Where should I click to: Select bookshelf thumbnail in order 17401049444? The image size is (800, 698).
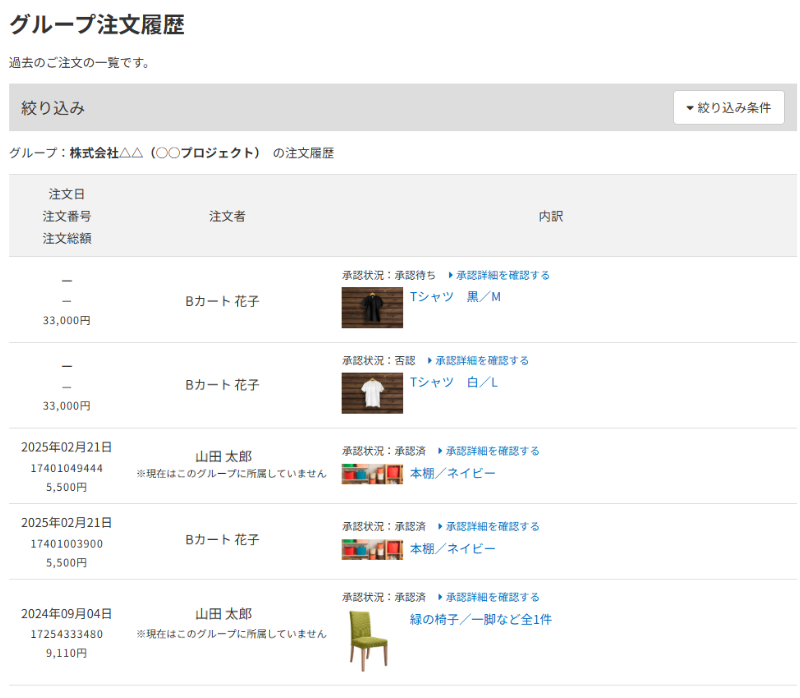tap(372, 474)
